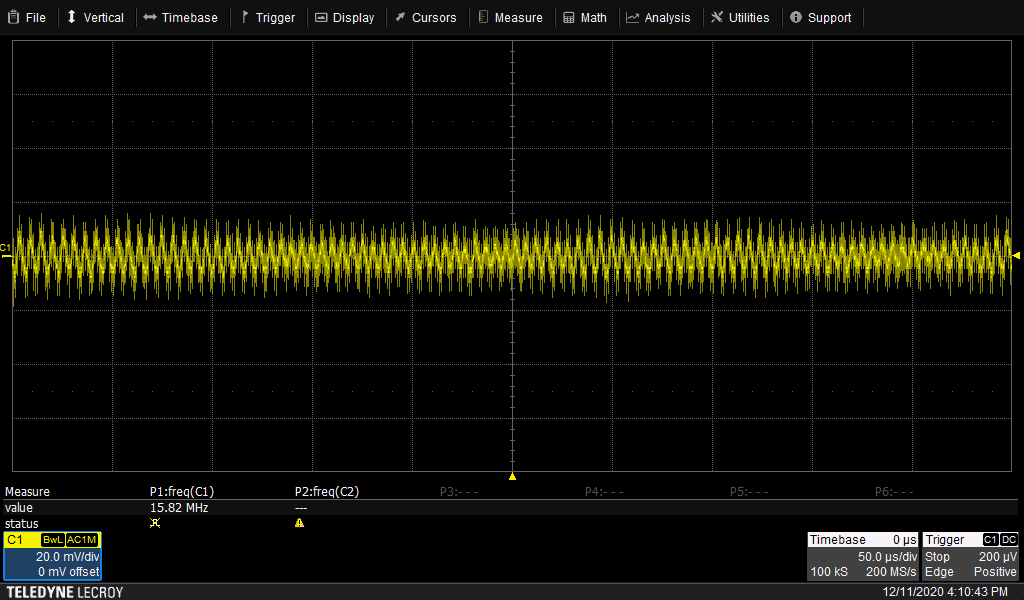This screenshot has width=1024, height=600.
Task: Open the C1 channel descriptor box
Action: click(52, 556)
